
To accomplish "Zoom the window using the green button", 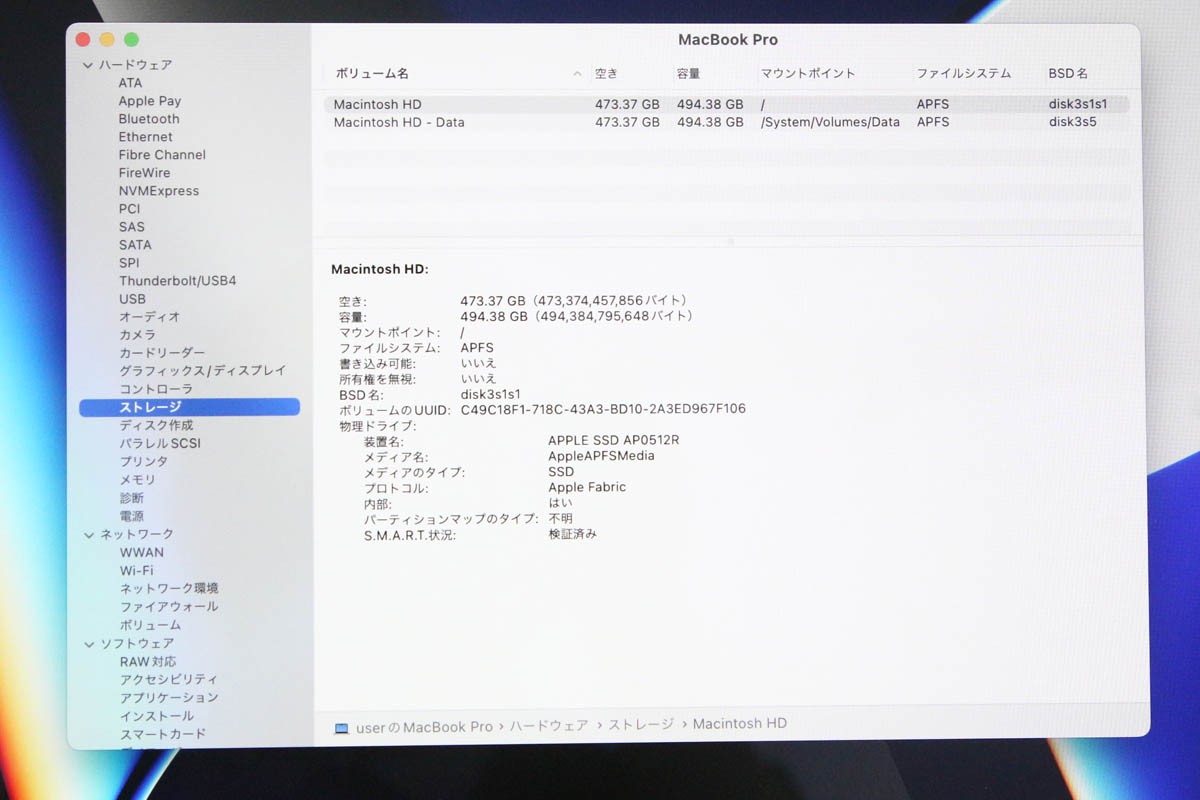I will [131, 40].
